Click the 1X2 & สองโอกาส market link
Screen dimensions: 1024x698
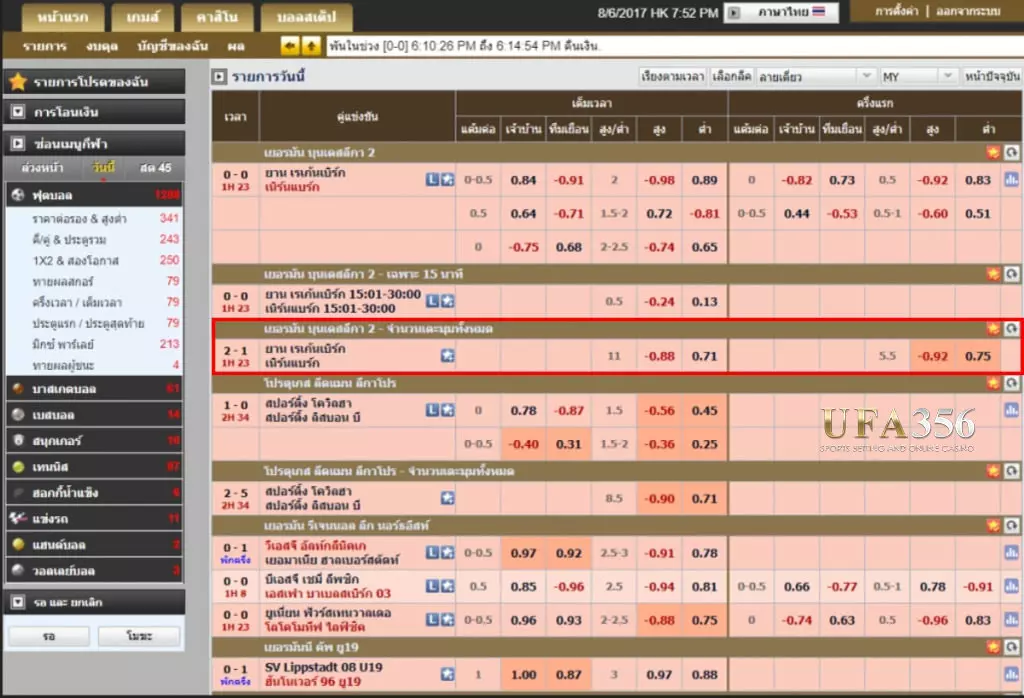coord(75,260)
